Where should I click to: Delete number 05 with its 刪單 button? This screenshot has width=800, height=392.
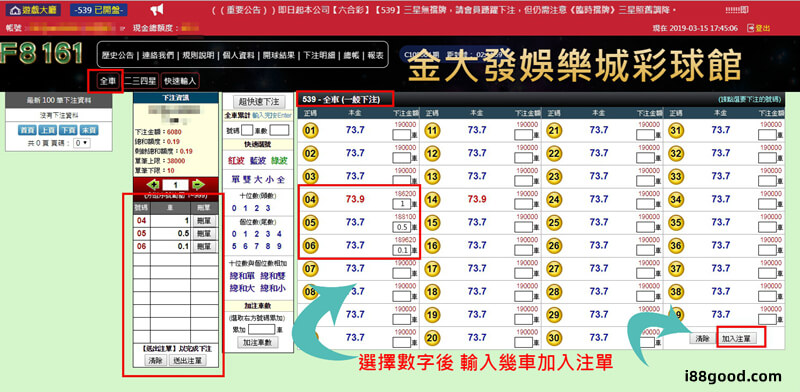click(x=204, y=234)
